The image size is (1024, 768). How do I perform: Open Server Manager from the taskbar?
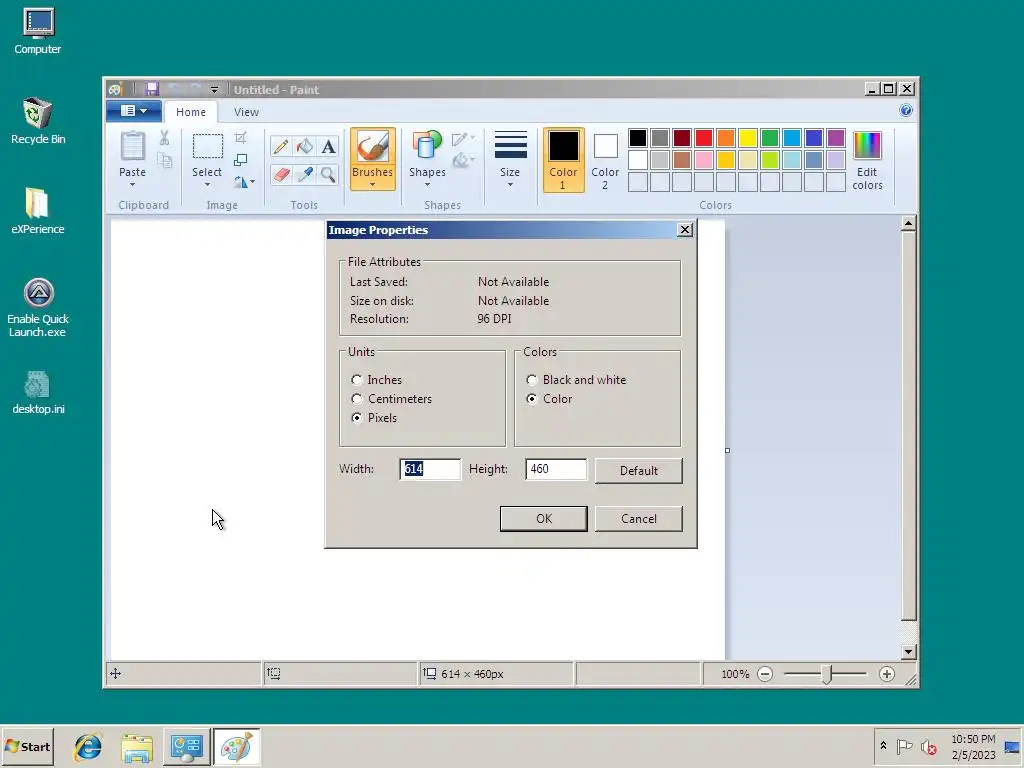187,746
